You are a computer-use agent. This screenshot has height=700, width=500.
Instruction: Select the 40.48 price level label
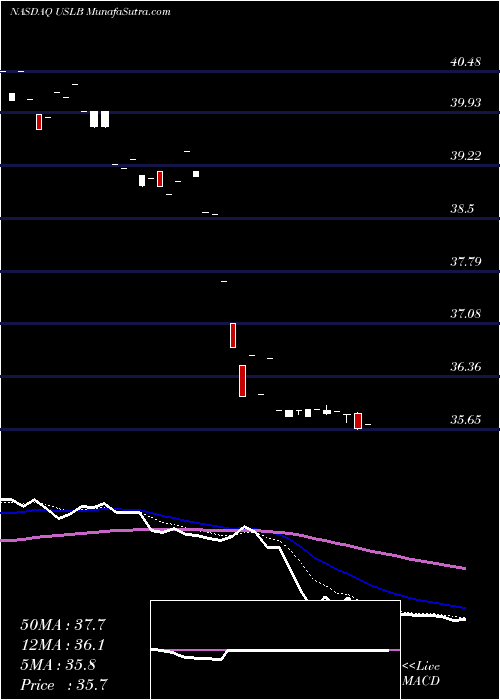click(465, 62)
